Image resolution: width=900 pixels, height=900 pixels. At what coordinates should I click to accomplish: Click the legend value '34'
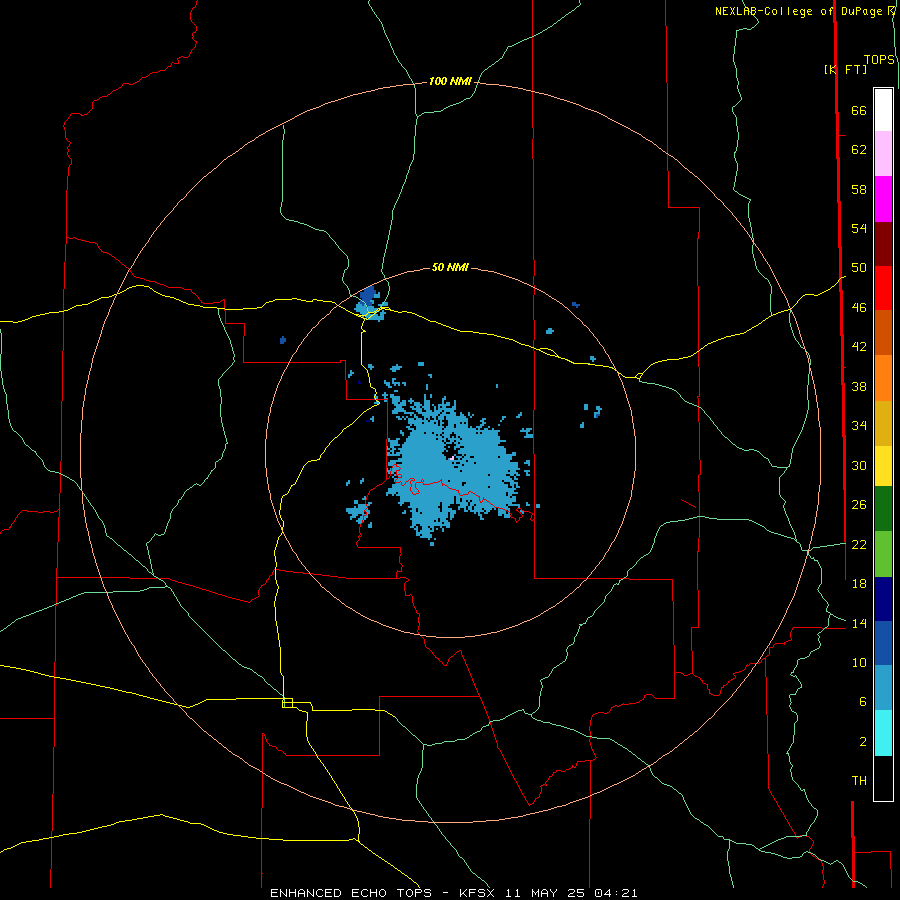tap(859, 426)
